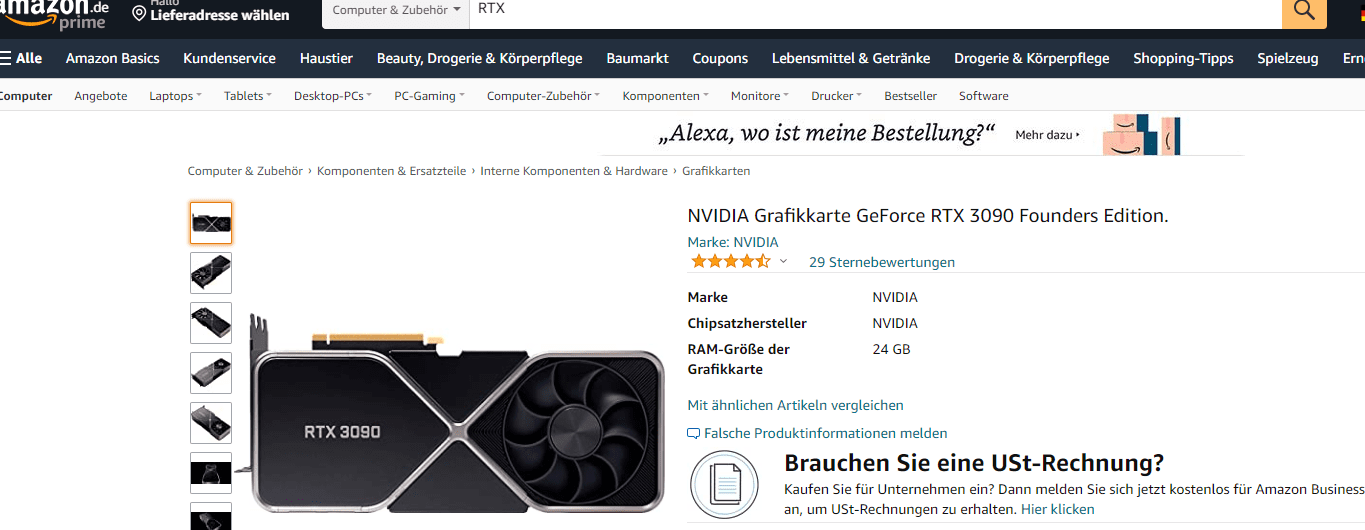Open the Grafikkarten breadcrumb link

[x=716, y=171]
